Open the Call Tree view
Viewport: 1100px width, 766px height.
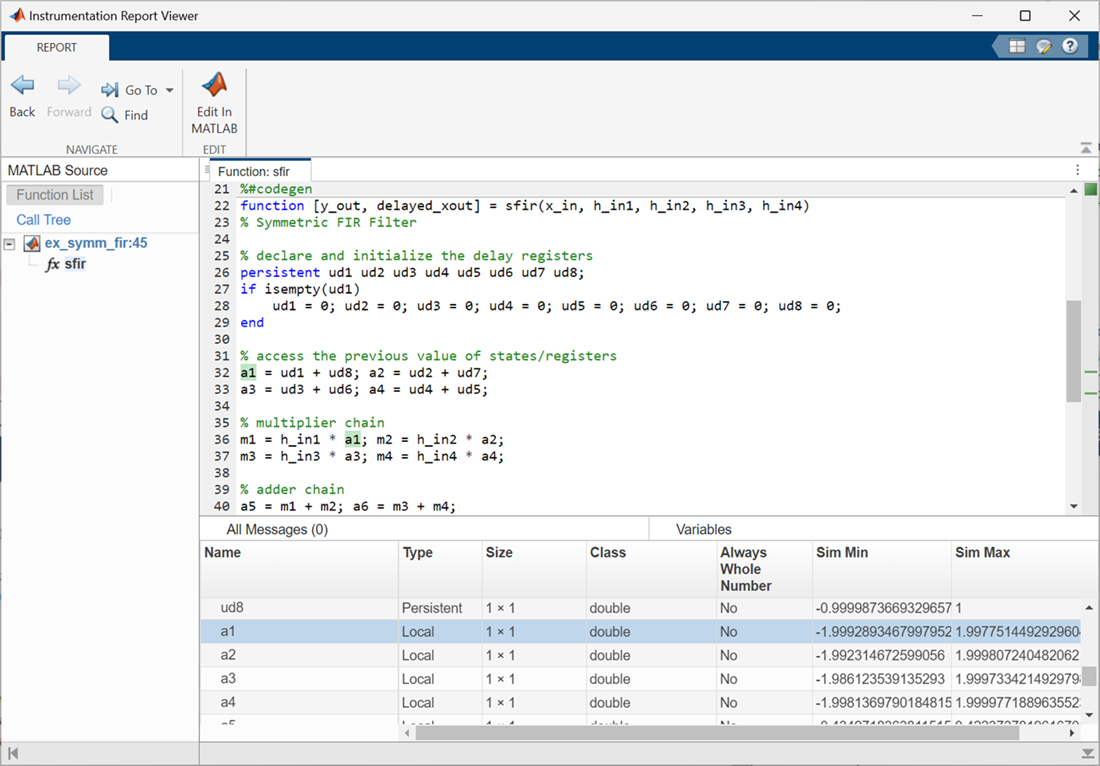coord(43,219)
